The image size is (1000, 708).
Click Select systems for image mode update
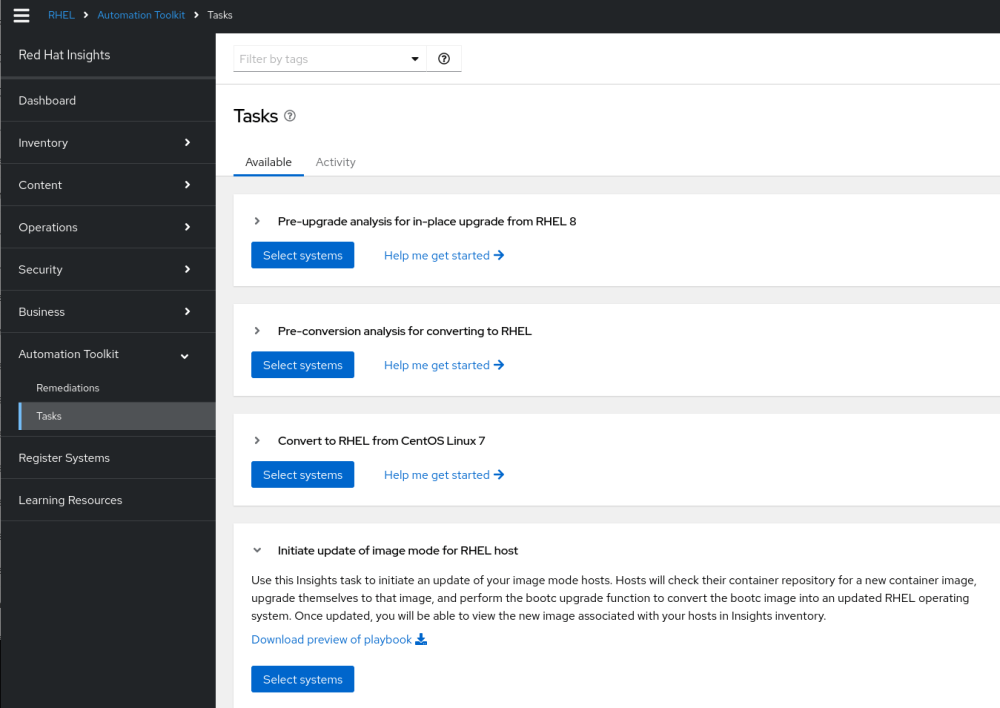[302, 679]
